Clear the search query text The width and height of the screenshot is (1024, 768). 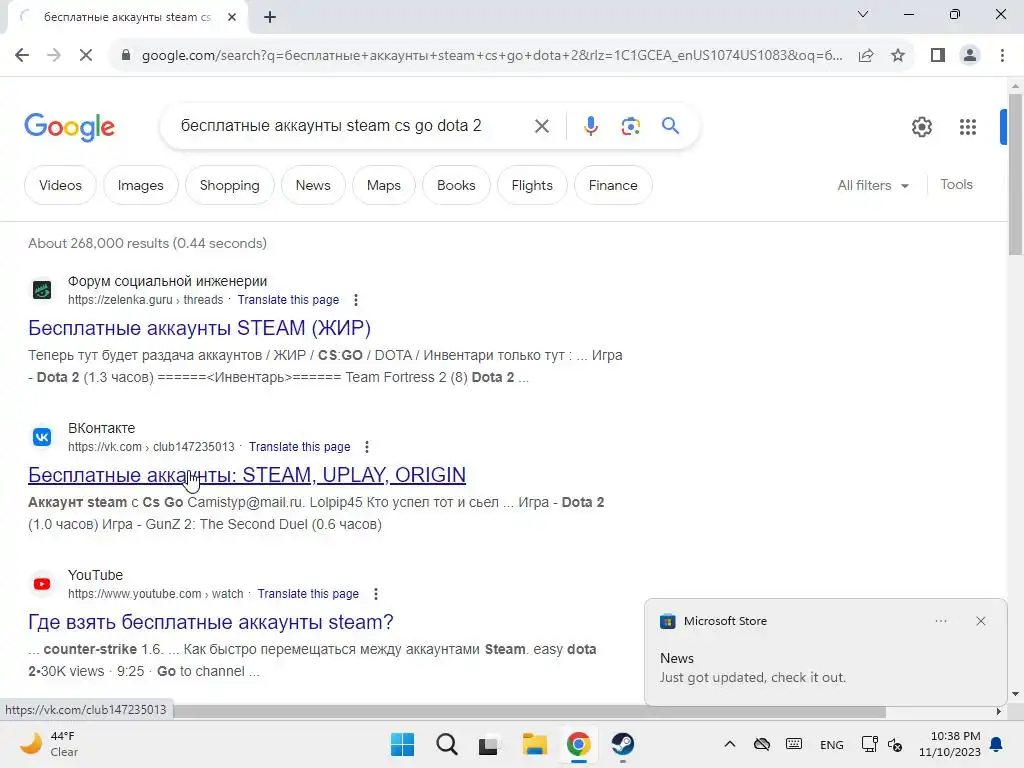541,126
